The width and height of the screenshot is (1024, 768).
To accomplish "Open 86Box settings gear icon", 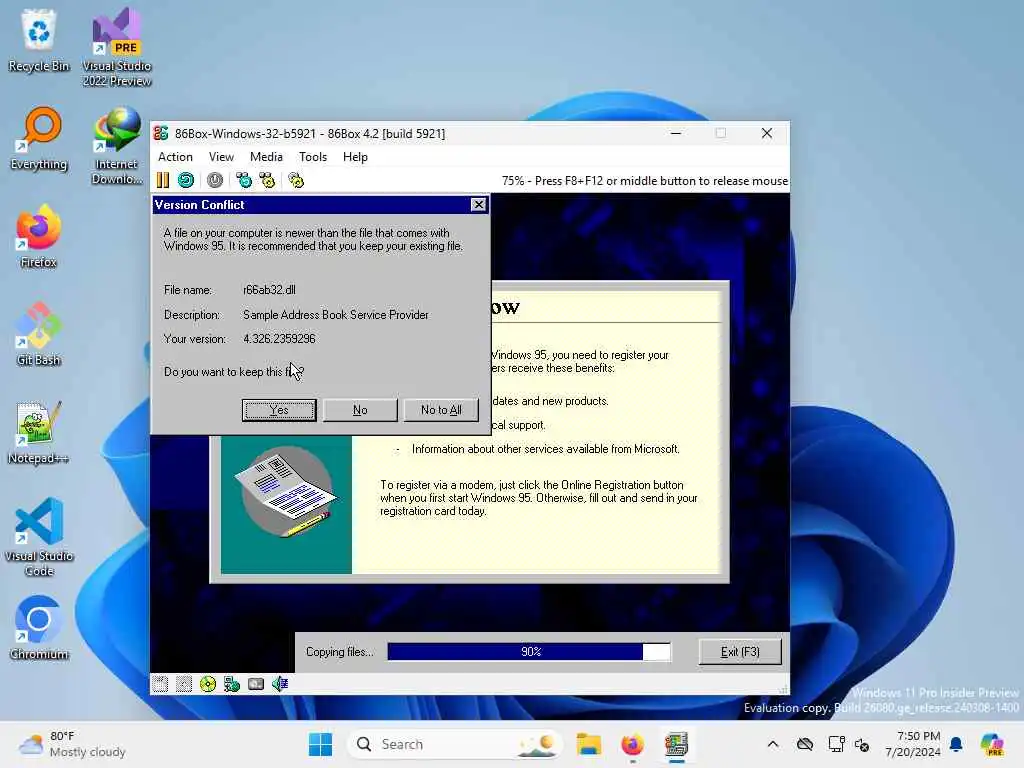I will (x=296, y=180).
